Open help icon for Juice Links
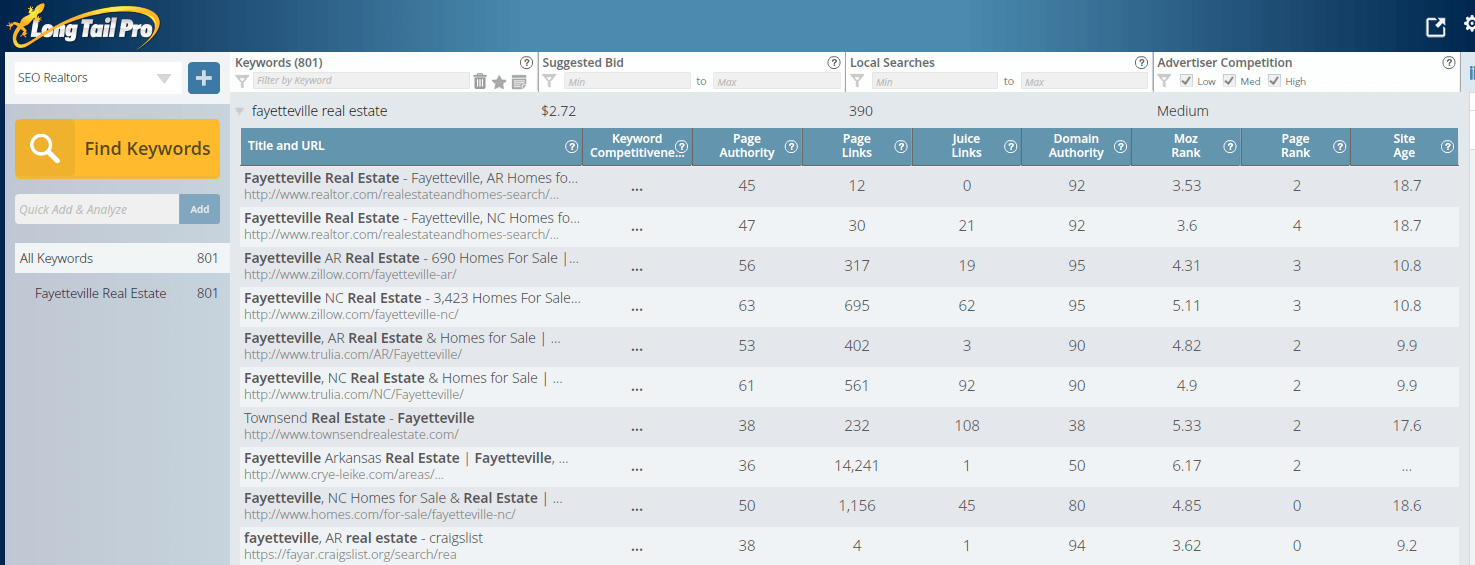This screenshot has height=565, width=1475. 1011,146
